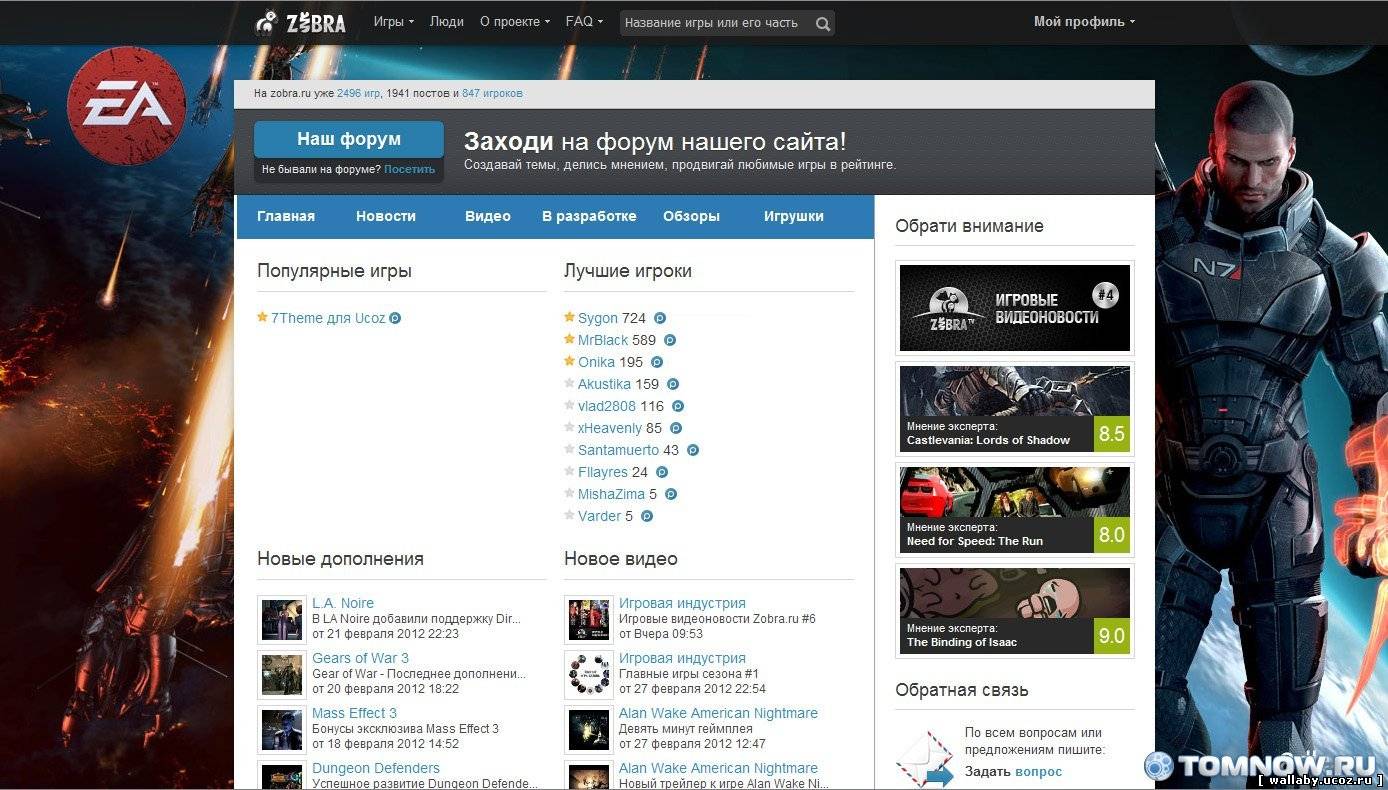This screenshot has width=1388, height=790.
Task: Open the Люди menu item
Action: (446, 21)
